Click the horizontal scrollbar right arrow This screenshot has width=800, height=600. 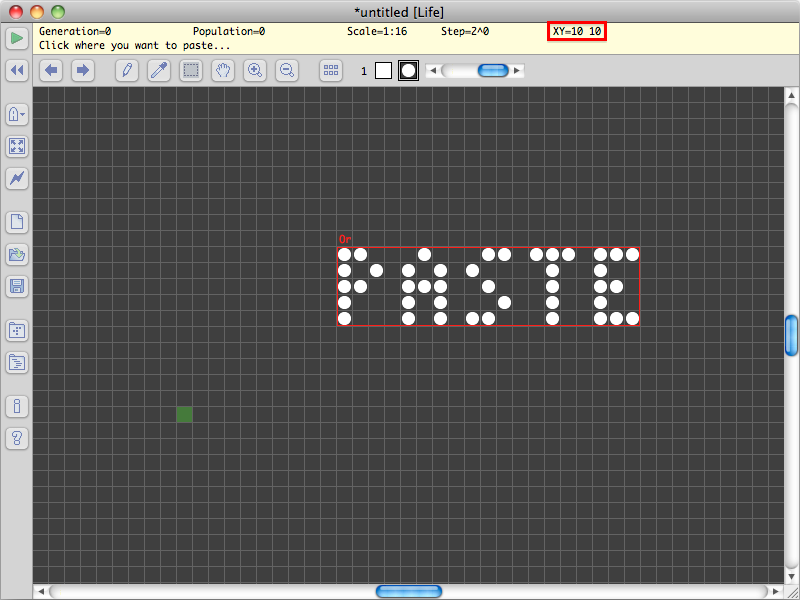click(776, 591)
